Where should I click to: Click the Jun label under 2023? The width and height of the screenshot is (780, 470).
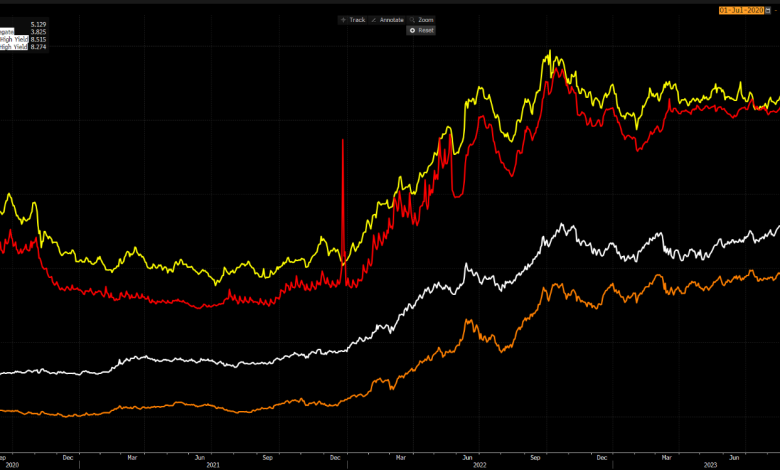[x=733, y=457]
